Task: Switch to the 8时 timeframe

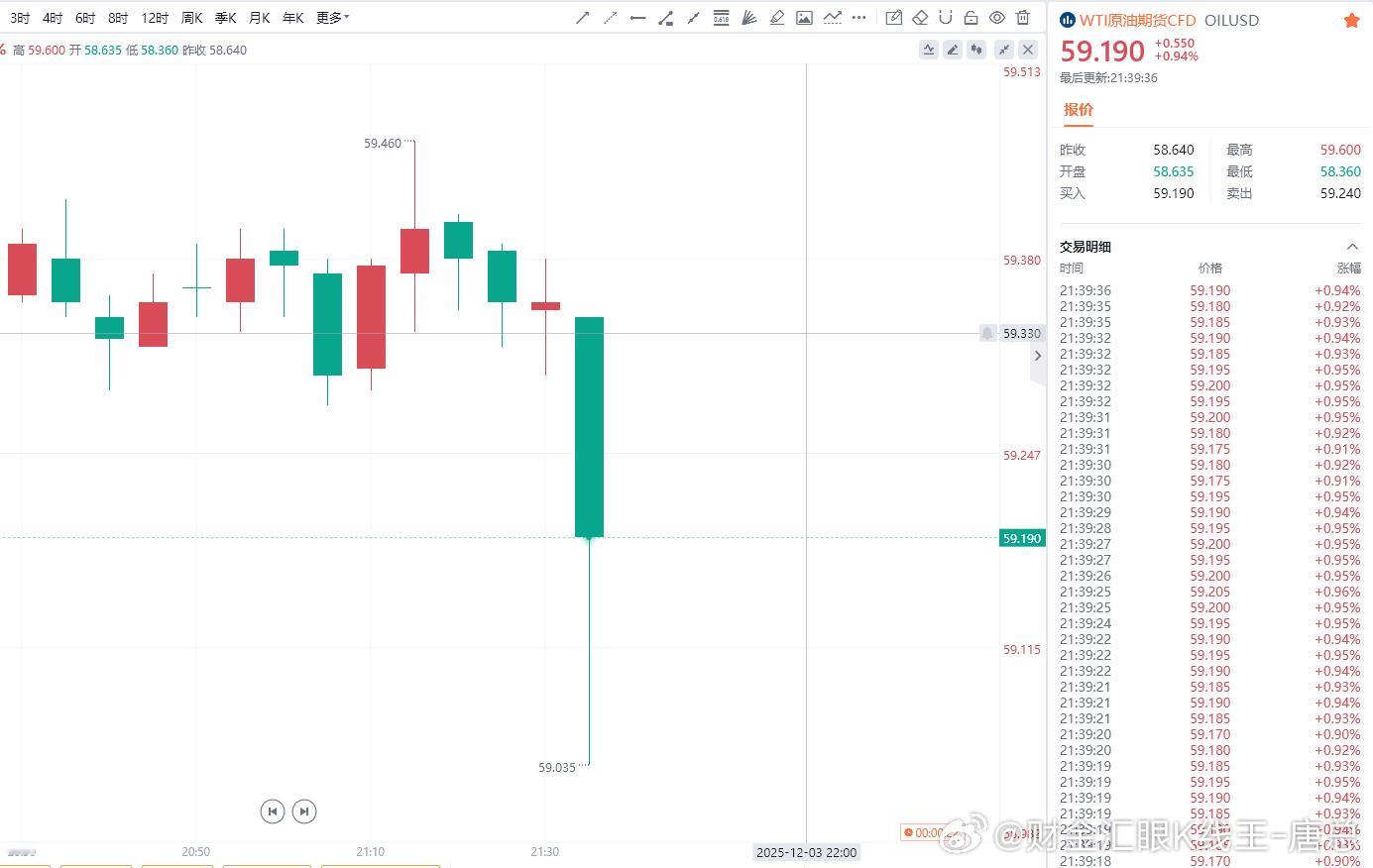Action: (x=118, y=18)
